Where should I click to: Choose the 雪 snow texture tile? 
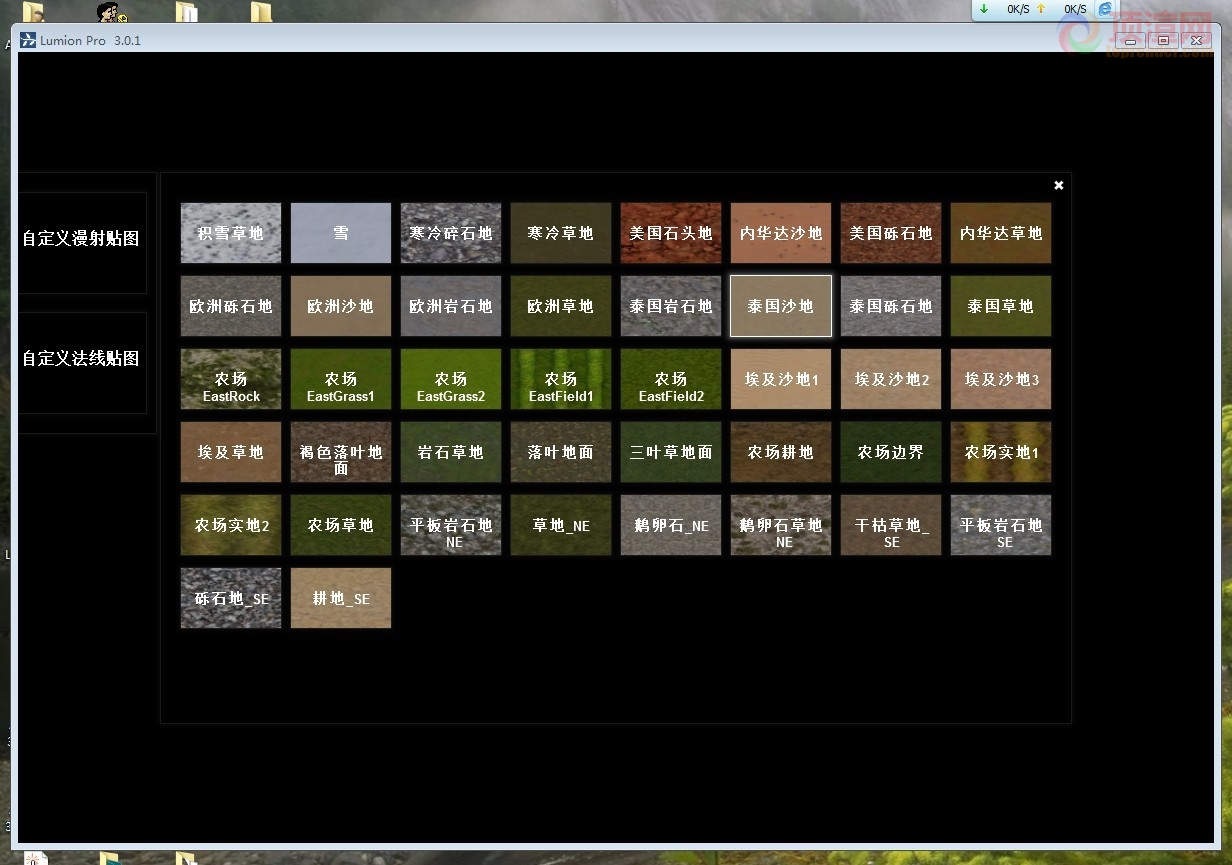341,233
